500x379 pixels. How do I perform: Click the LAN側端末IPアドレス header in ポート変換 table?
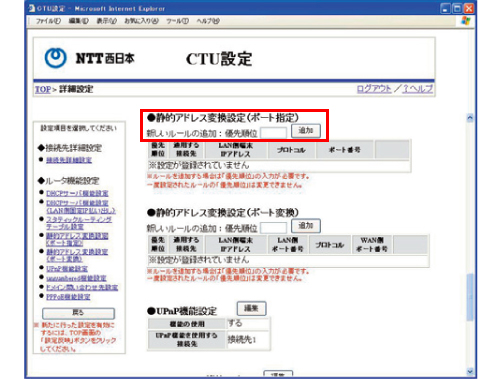tap(235, 244)
